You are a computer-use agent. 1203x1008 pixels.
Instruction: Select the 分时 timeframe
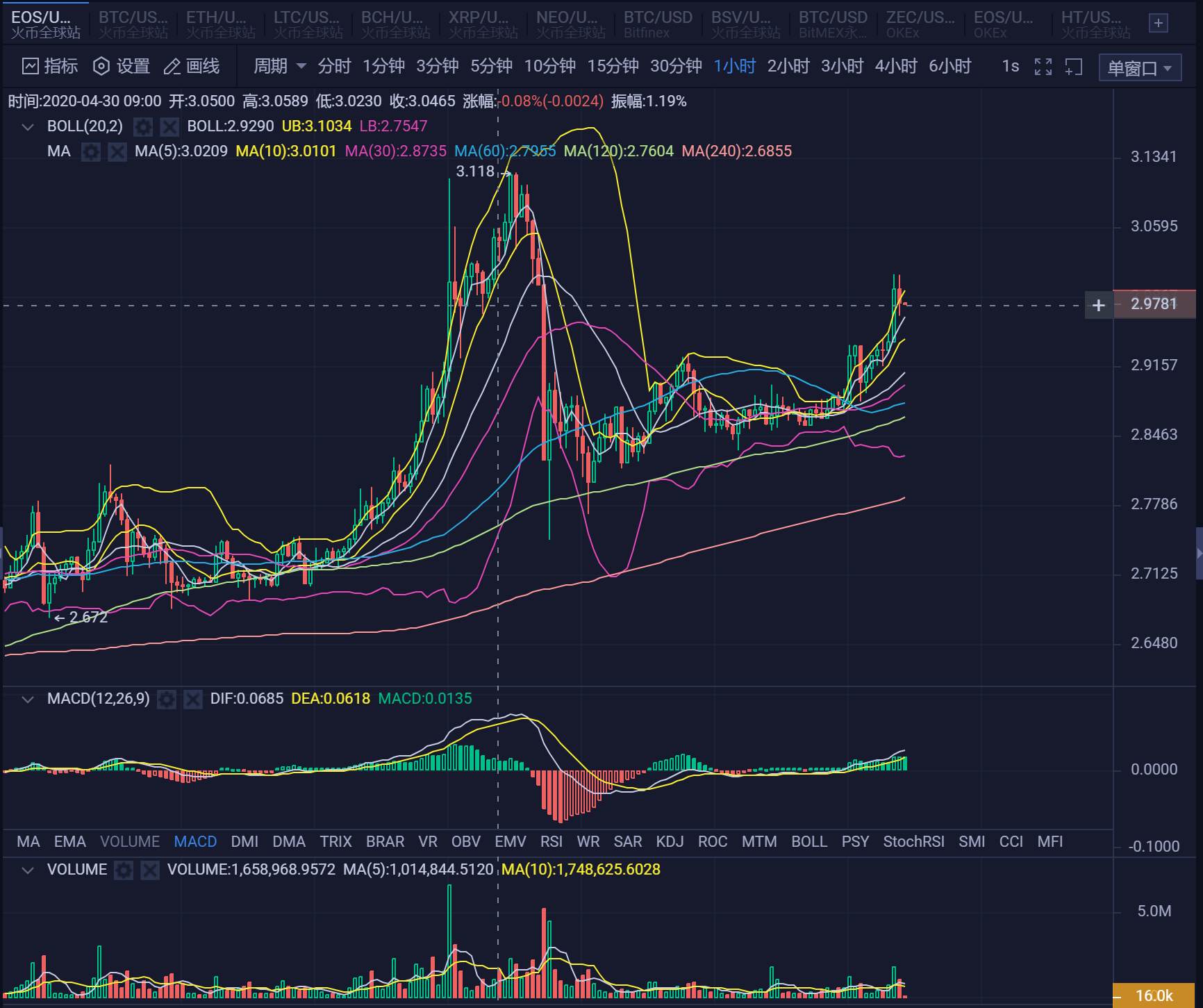334,66
